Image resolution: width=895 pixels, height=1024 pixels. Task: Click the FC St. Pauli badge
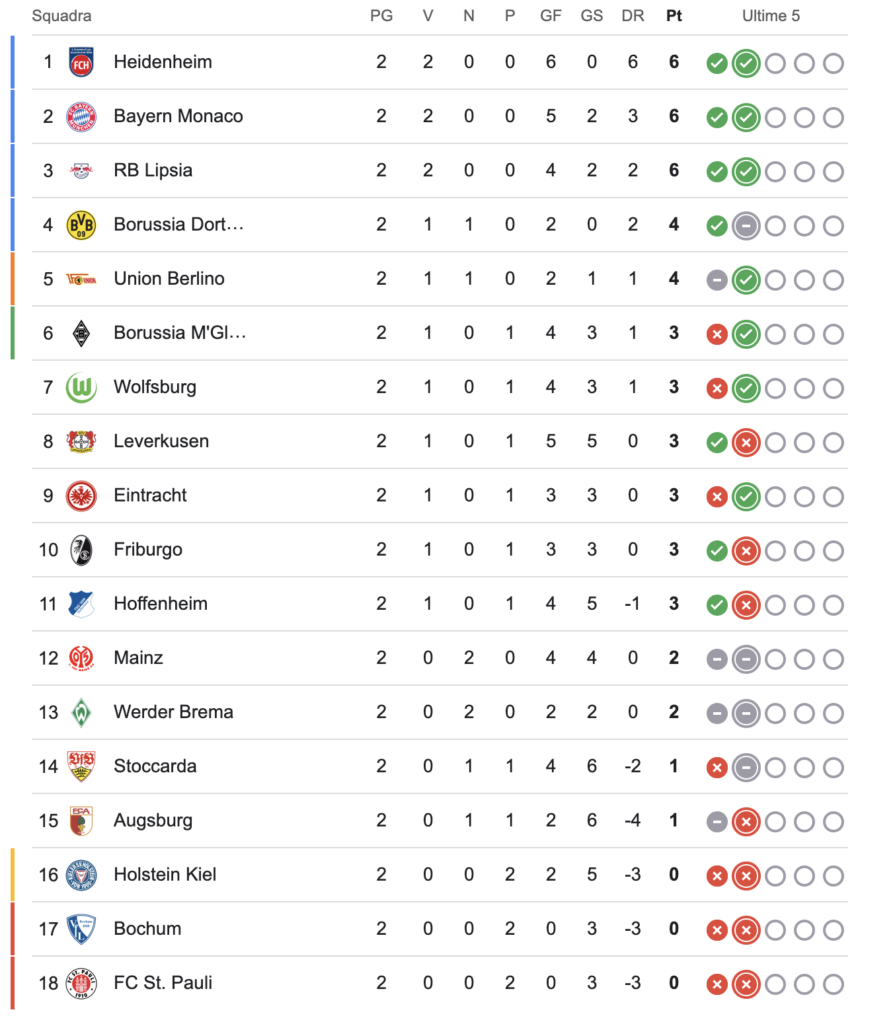tap(81, 984)
